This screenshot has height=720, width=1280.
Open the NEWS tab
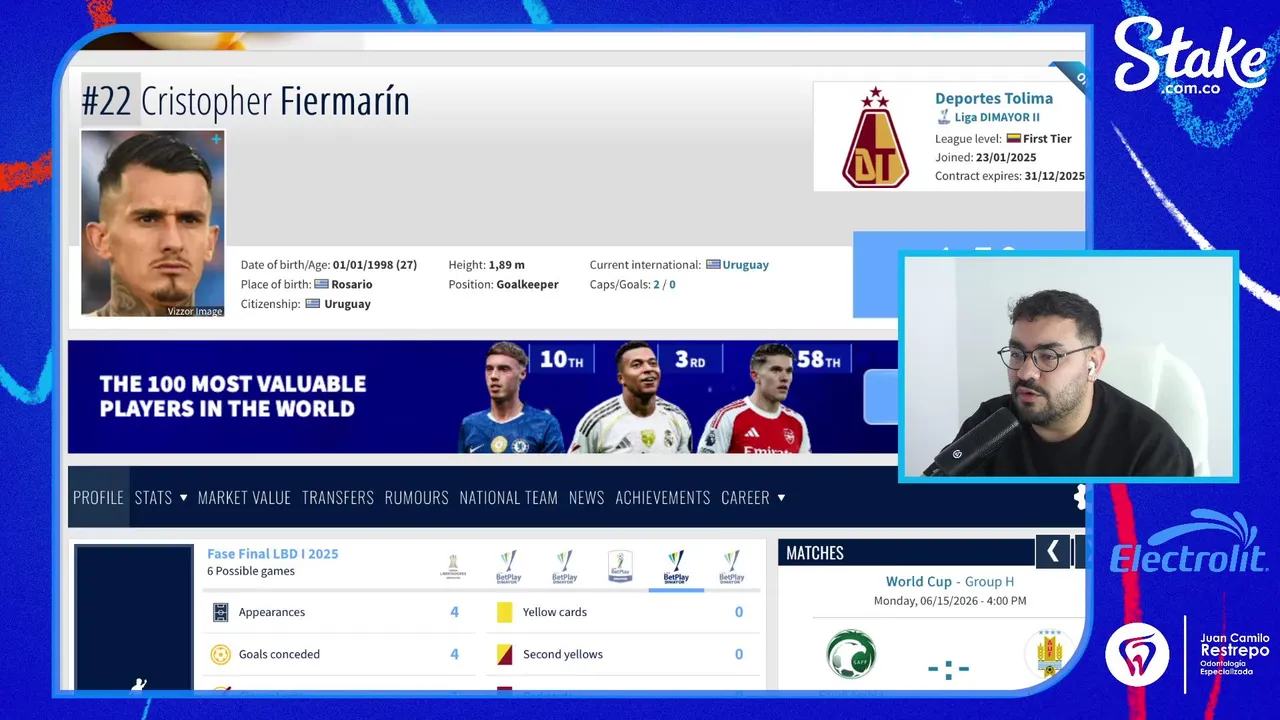click(586, 497)
